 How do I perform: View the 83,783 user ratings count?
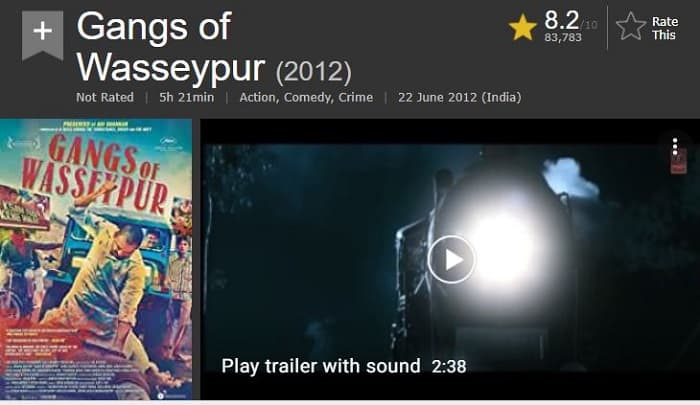562,38
